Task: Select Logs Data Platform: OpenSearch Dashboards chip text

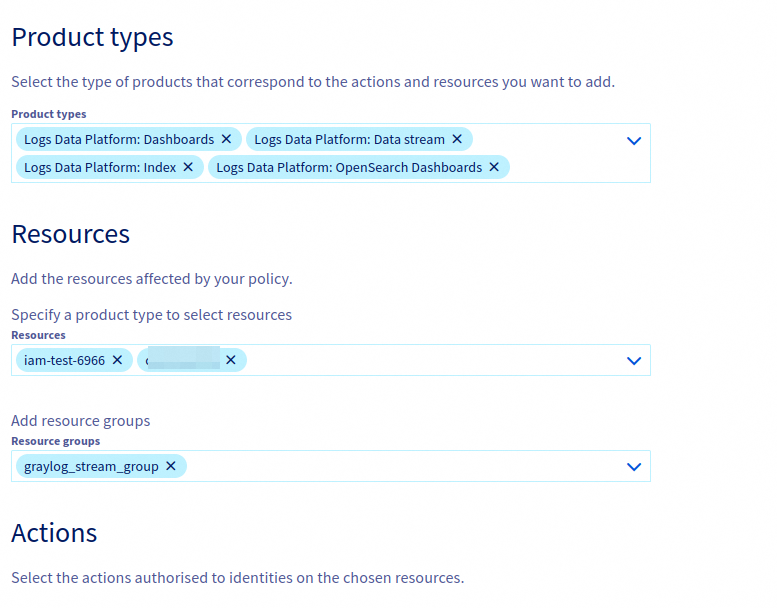Action: [x=349, y=168]
